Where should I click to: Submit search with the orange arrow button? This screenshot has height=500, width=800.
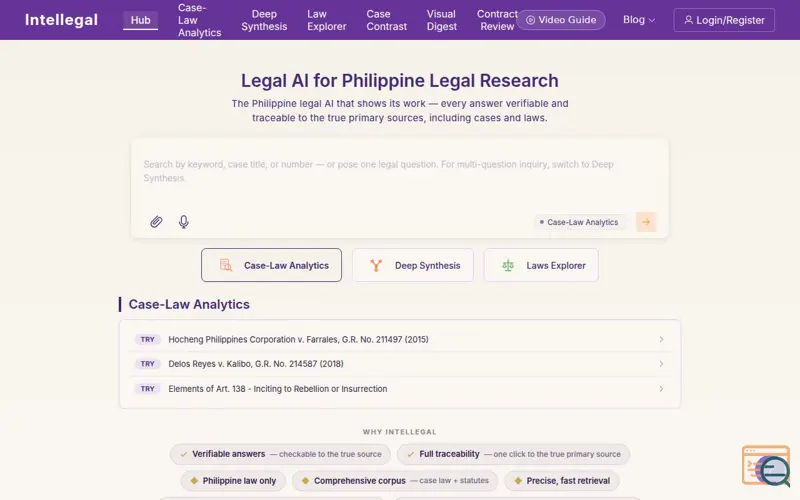click(646, 222)
